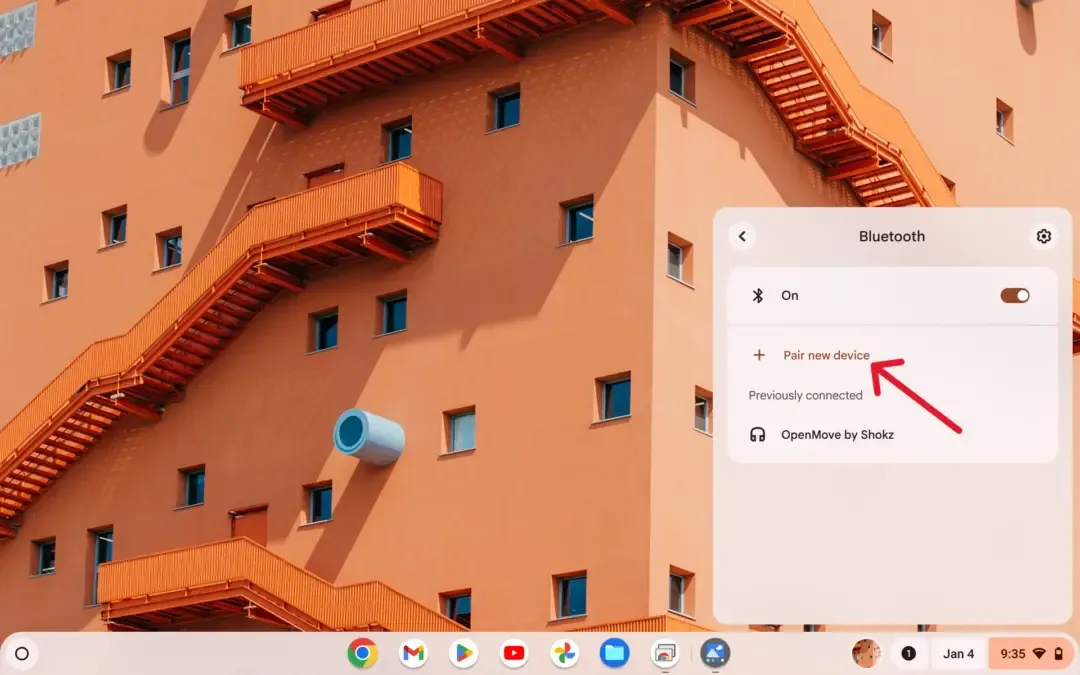The width and height of the screenshot is (1080, 675).
Task: Open quick settings via the 9:35 clock
Action: [1012, 654]
